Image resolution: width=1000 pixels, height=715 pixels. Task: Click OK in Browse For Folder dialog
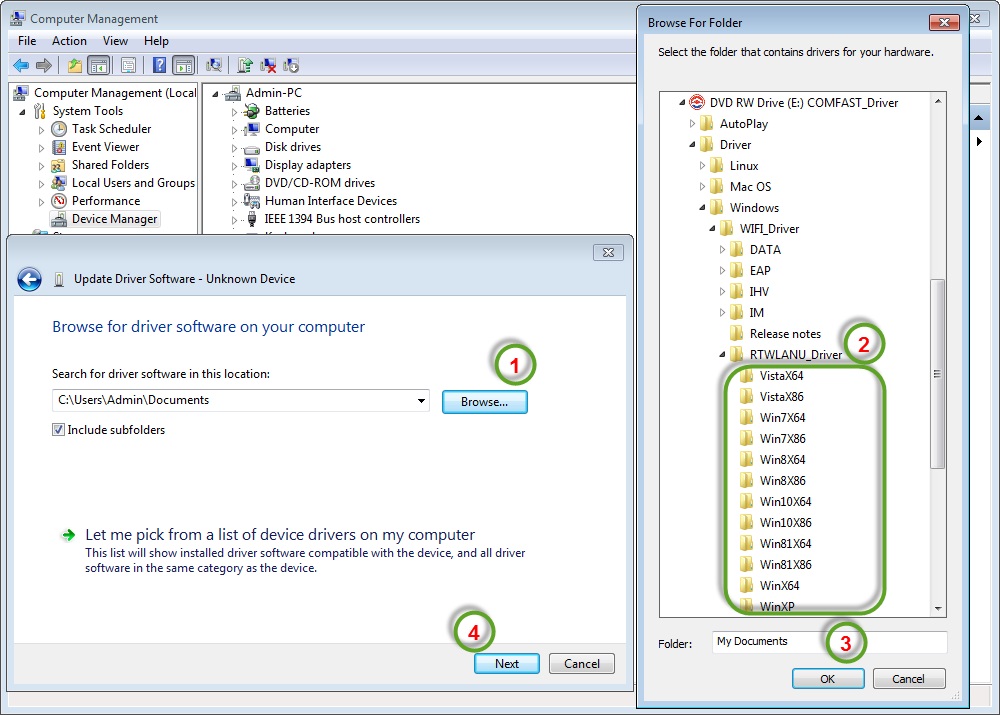click(828, 679)
